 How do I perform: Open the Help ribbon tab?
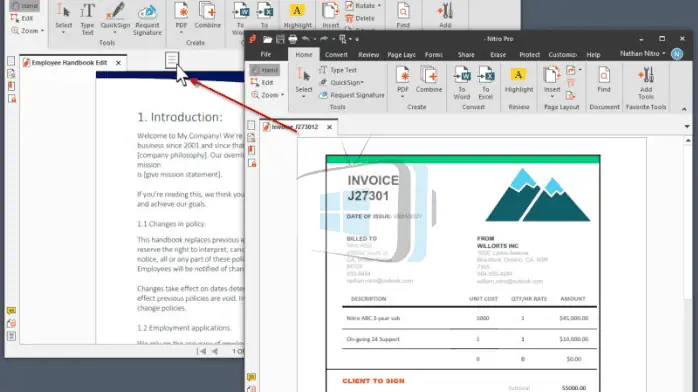click(x=593, y=55)
